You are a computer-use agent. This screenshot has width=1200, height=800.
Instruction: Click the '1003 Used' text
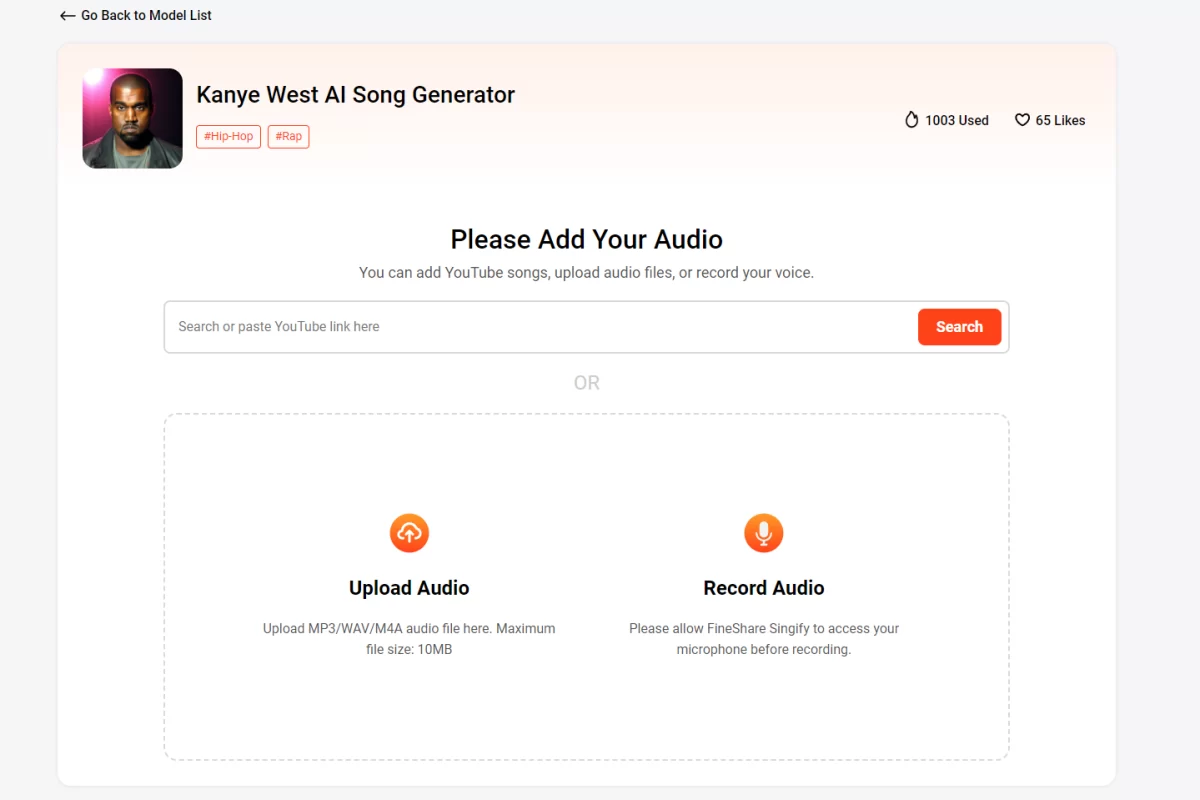tap(956, 120)
